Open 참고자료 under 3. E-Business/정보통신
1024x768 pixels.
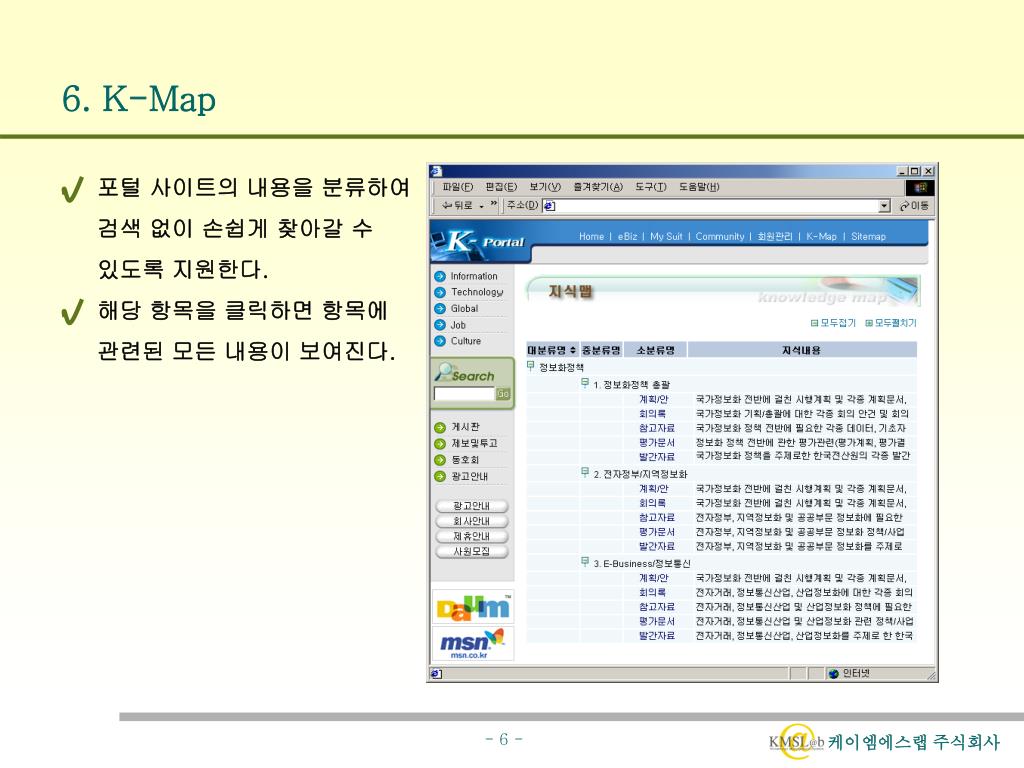pyautogui.click(x=656, y=607)
